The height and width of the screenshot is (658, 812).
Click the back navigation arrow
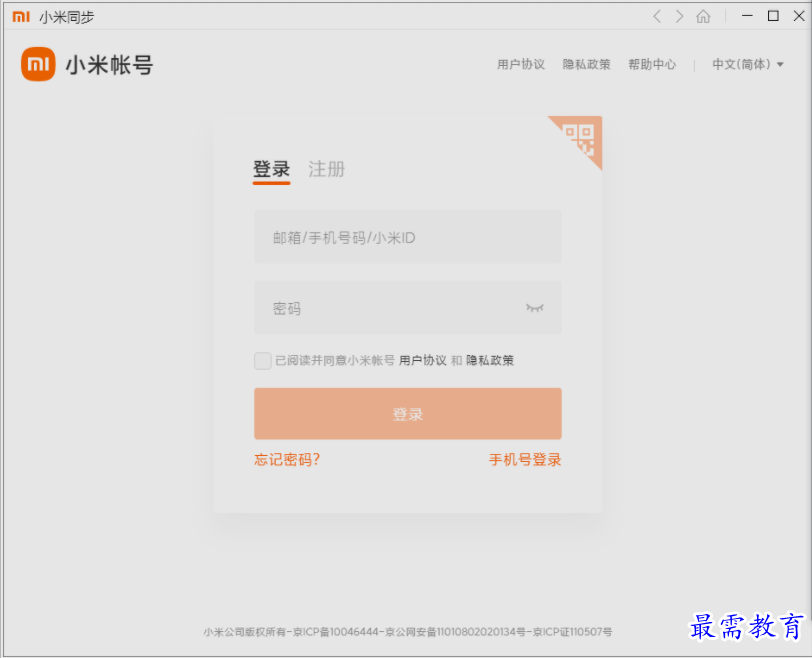657,17
